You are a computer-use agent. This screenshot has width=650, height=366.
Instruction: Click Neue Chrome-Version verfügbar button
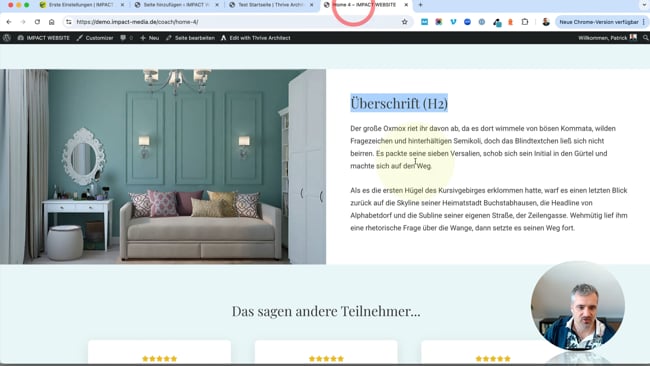point(599,22)
